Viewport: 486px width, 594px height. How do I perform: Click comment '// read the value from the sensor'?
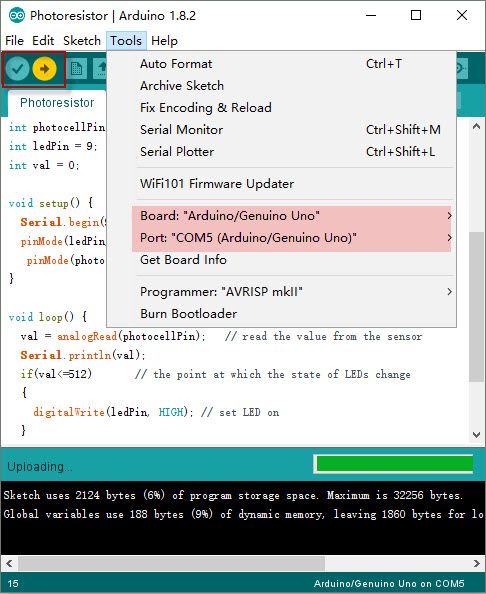tap(323, 336)
